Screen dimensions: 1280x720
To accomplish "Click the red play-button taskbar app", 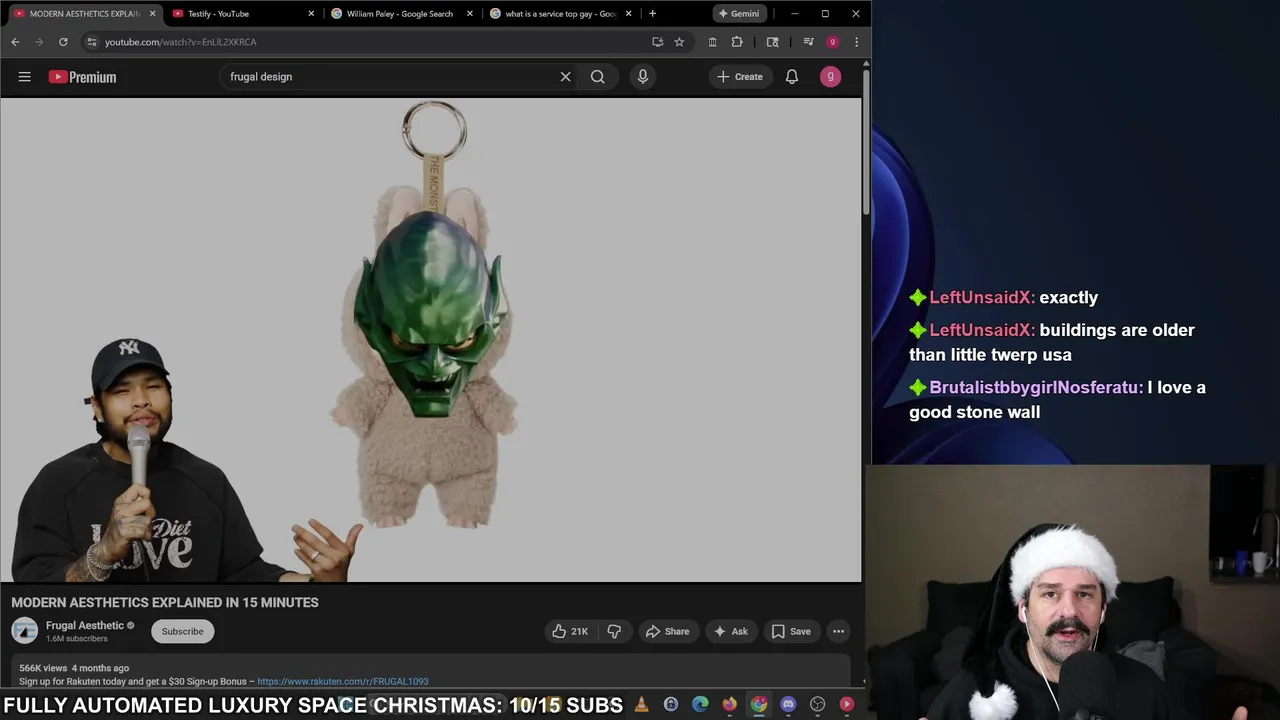I will tap(847, 704).
